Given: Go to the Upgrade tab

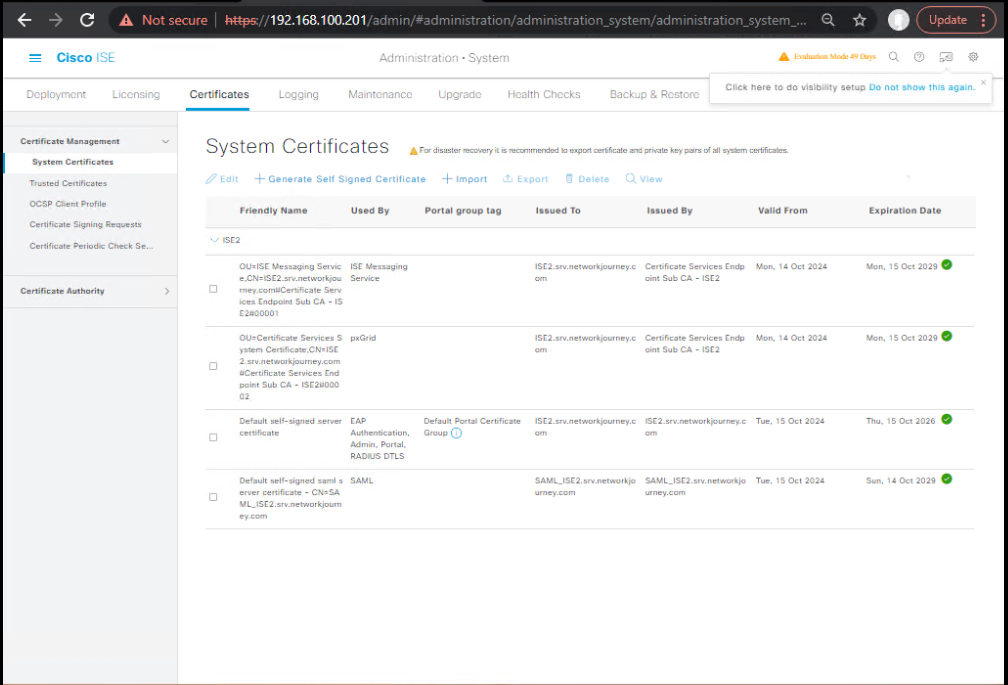Looking at the screenshot, I should point(460,94).
